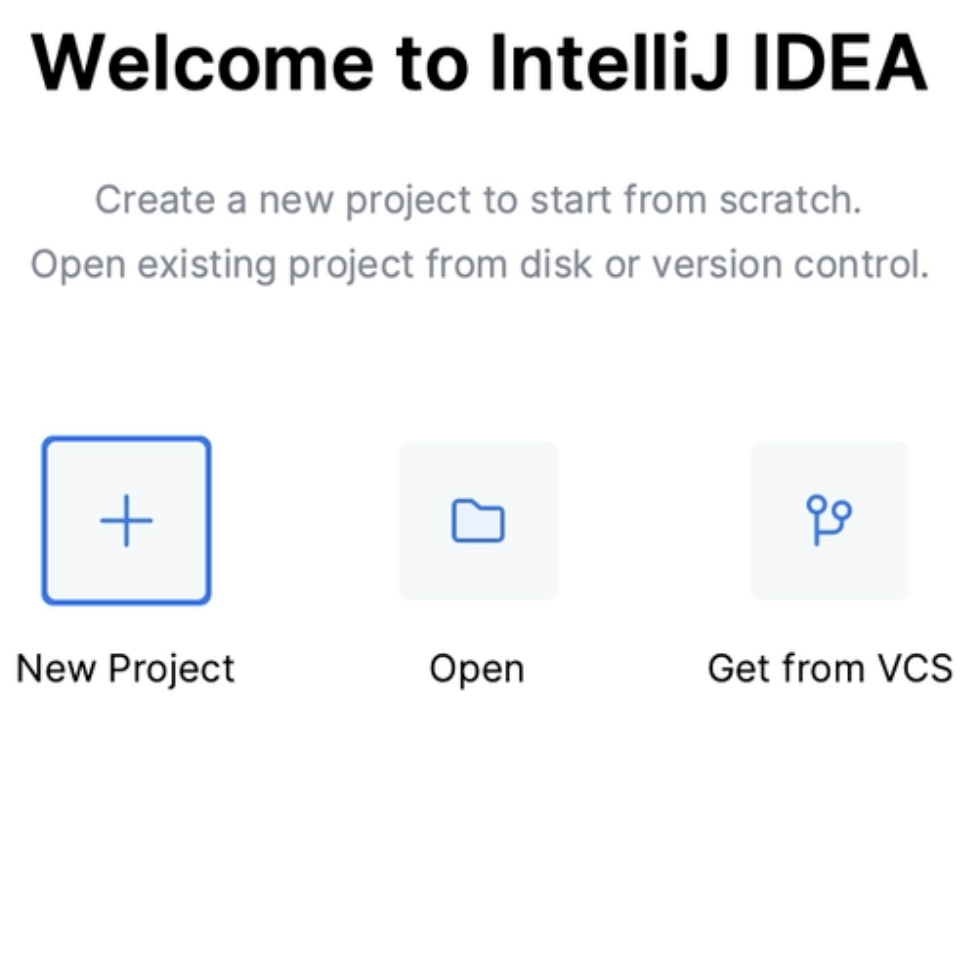The width and height of the screenshot is (960, 960).
Task: Click the "Welcome to IntelliJ IDEA" heading
Action: (479, 62)
